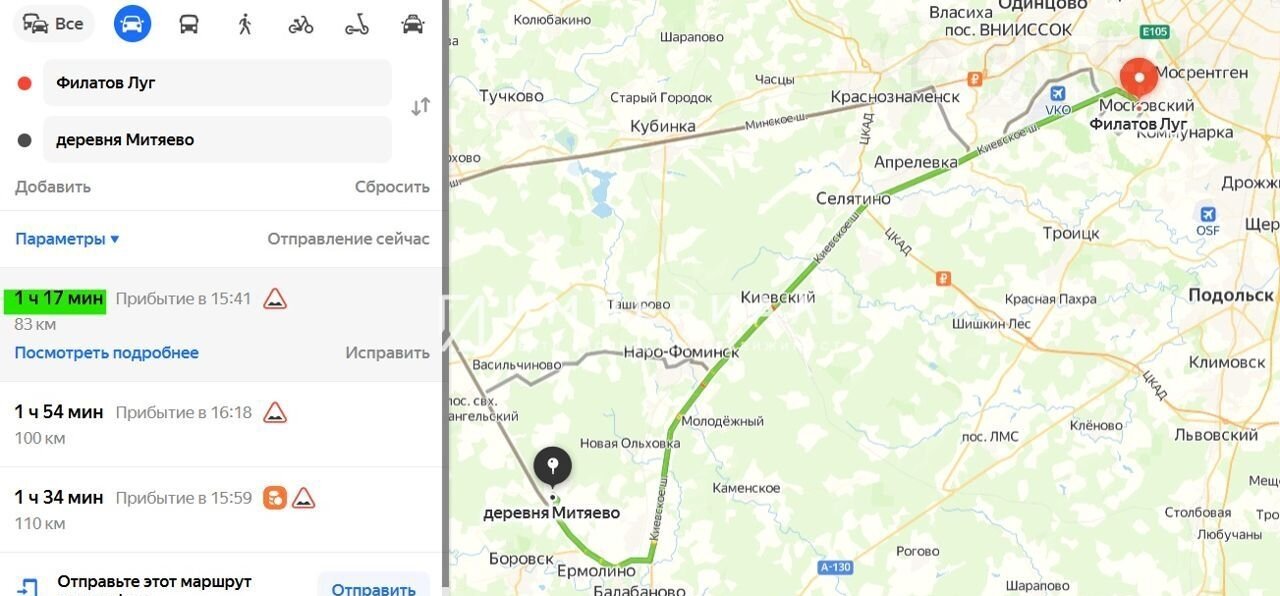Select the 1 ч 54 мин route option

point(222,424)
